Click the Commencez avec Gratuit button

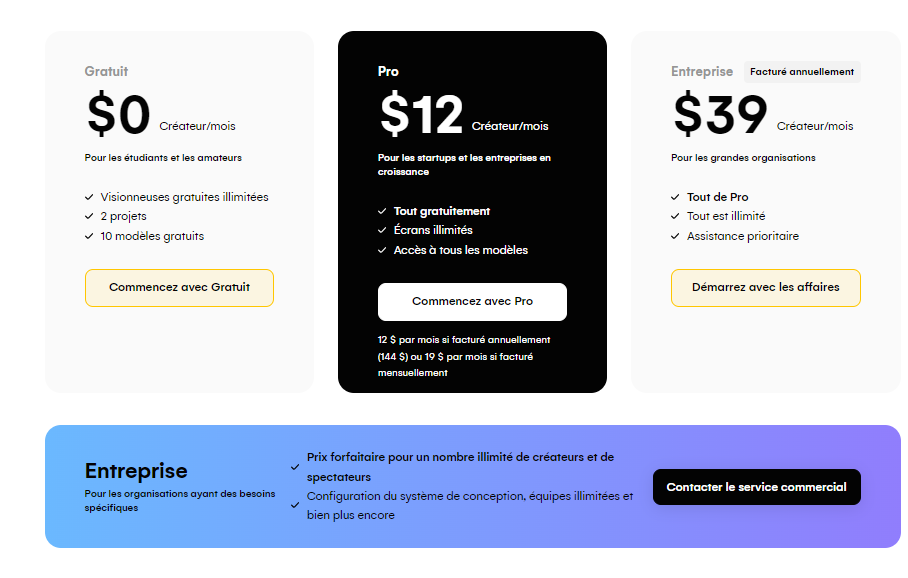click(179, 288)
